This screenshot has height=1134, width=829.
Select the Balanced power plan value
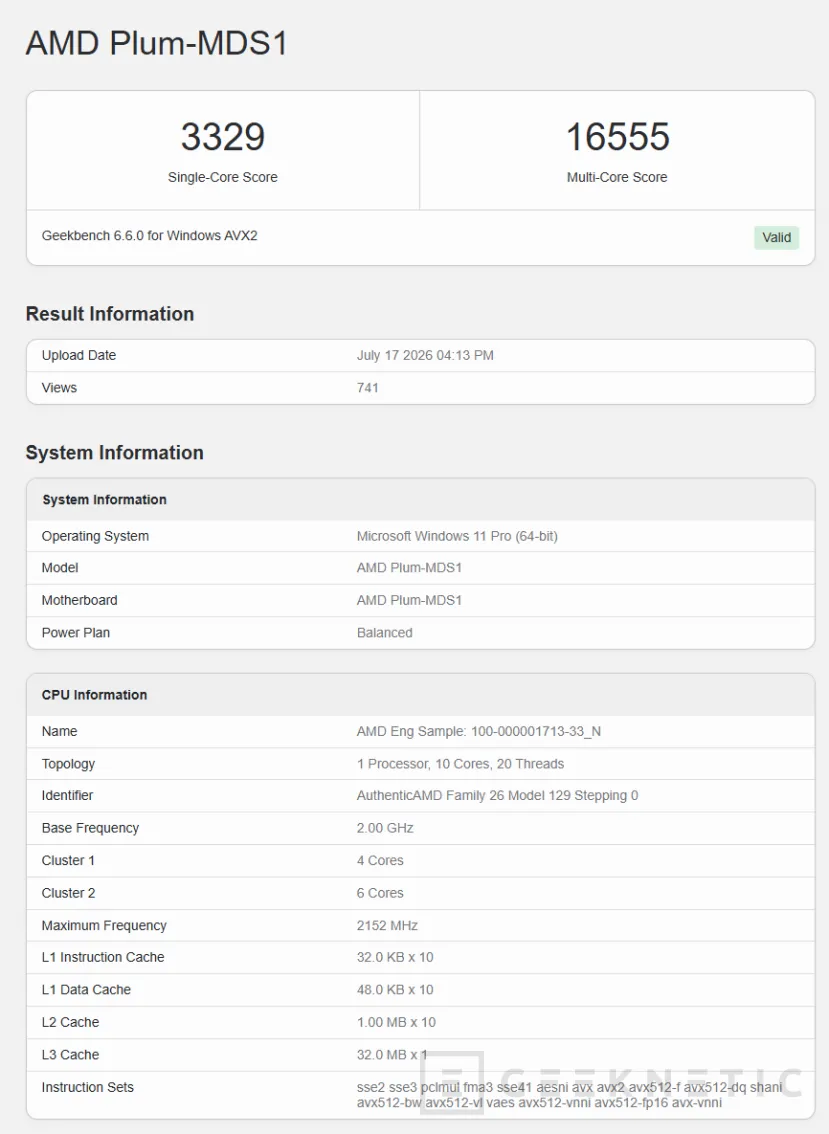pyautogui.click(x=385, y=633)
